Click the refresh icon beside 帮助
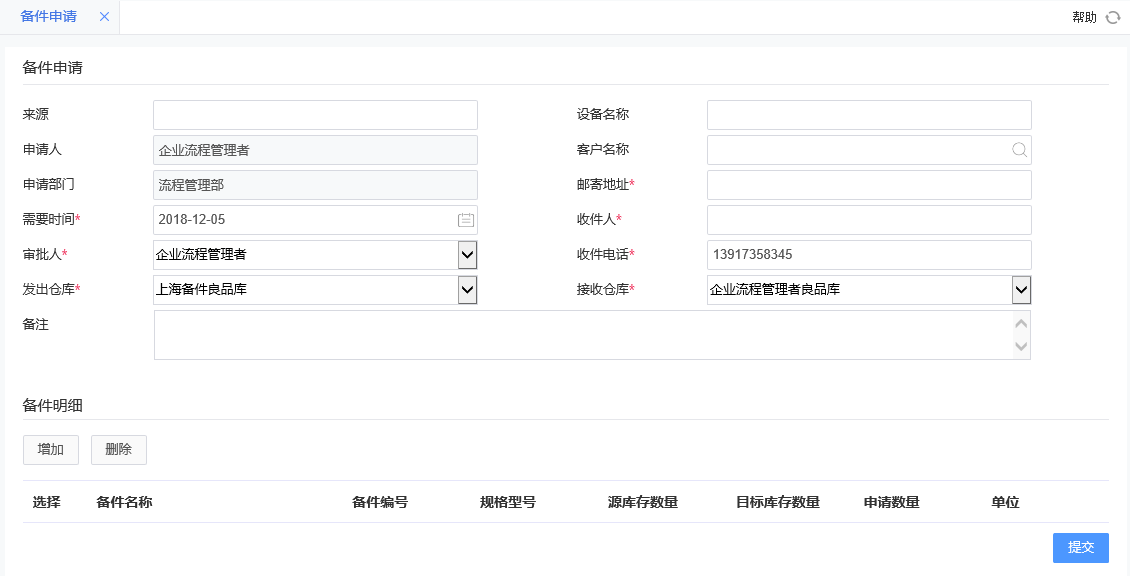Viewport: 1130px width, 576px height. pyautogui.click(x=1112, y=17)
